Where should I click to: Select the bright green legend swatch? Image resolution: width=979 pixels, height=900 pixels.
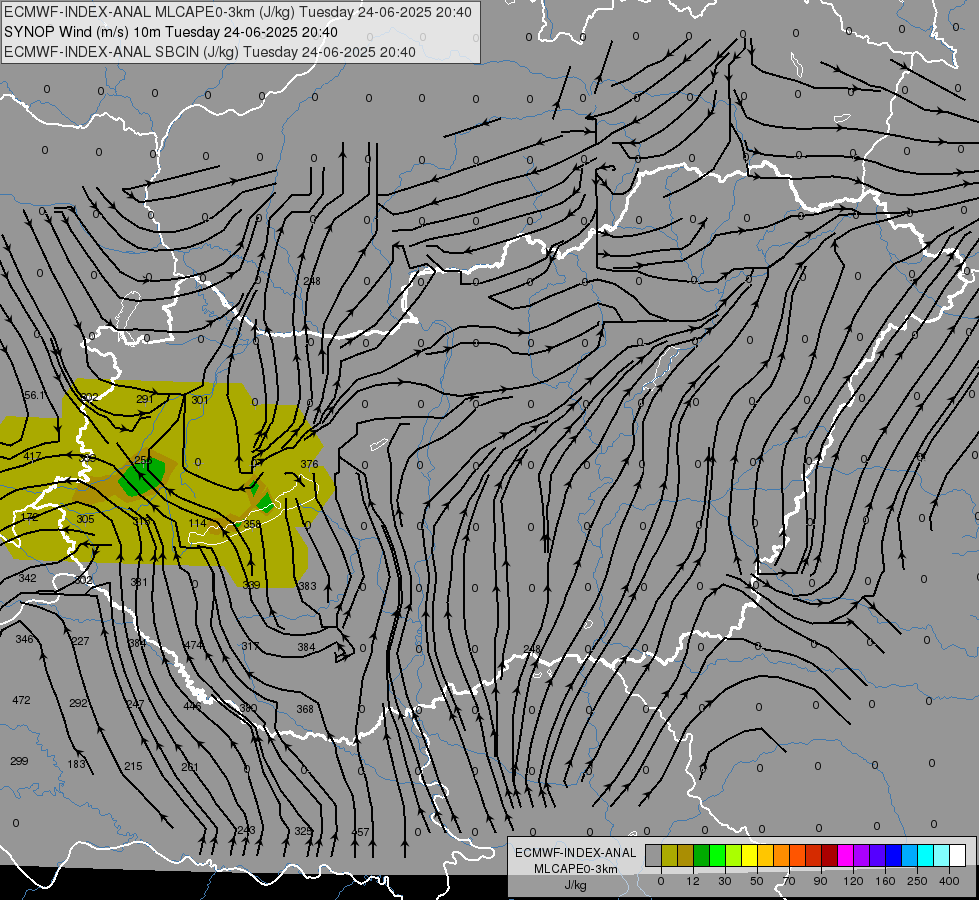point(718,855)
